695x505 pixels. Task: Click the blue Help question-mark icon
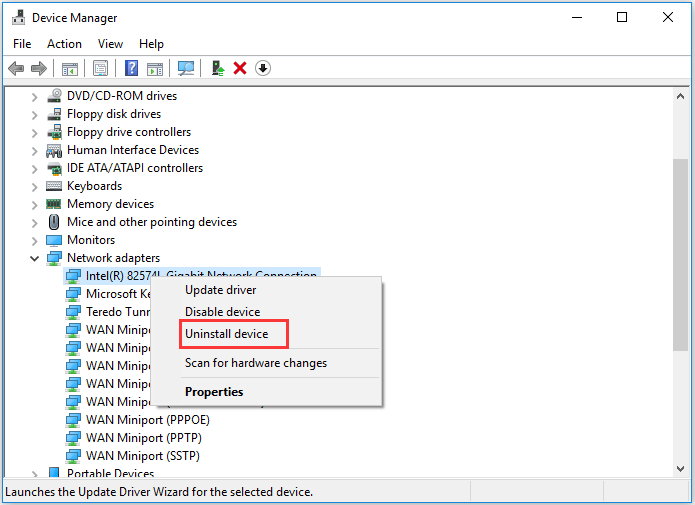coord(132,68)
